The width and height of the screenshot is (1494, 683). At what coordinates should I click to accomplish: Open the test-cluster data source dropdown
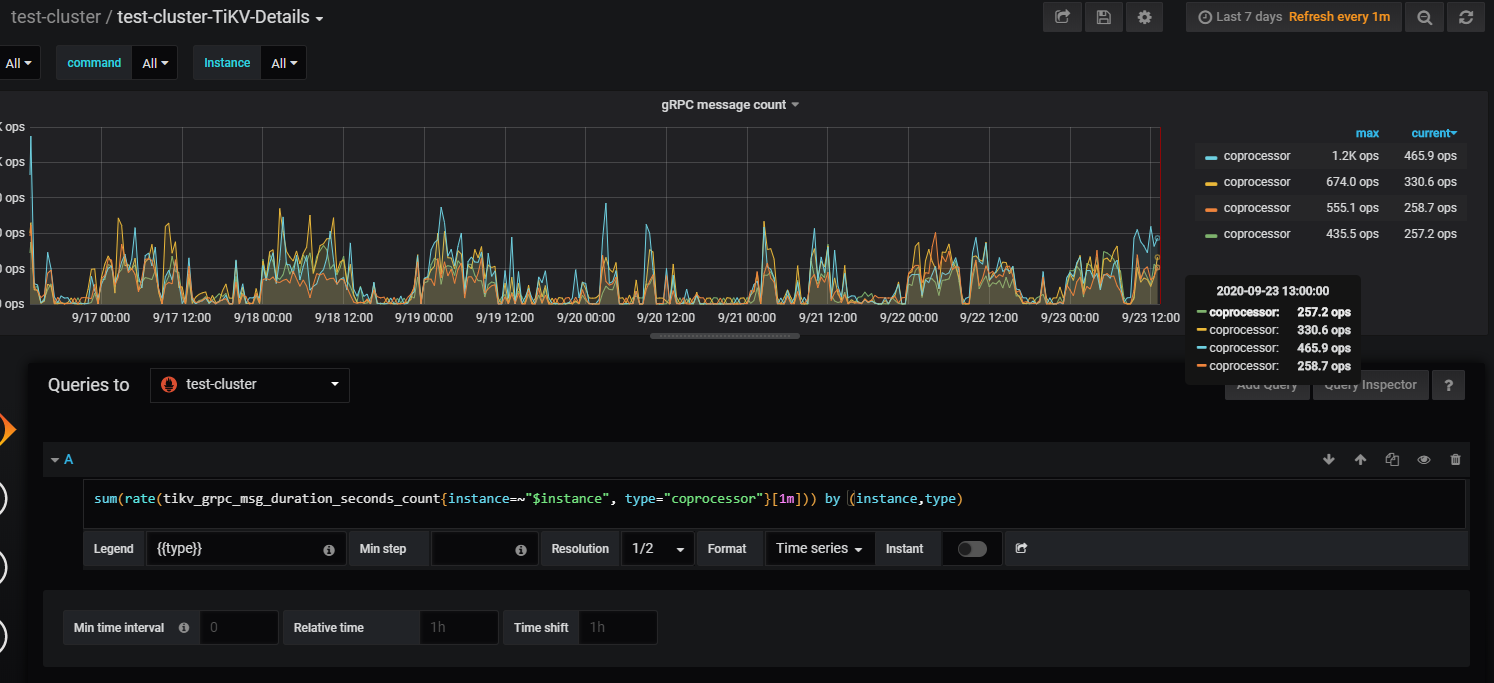250,385
